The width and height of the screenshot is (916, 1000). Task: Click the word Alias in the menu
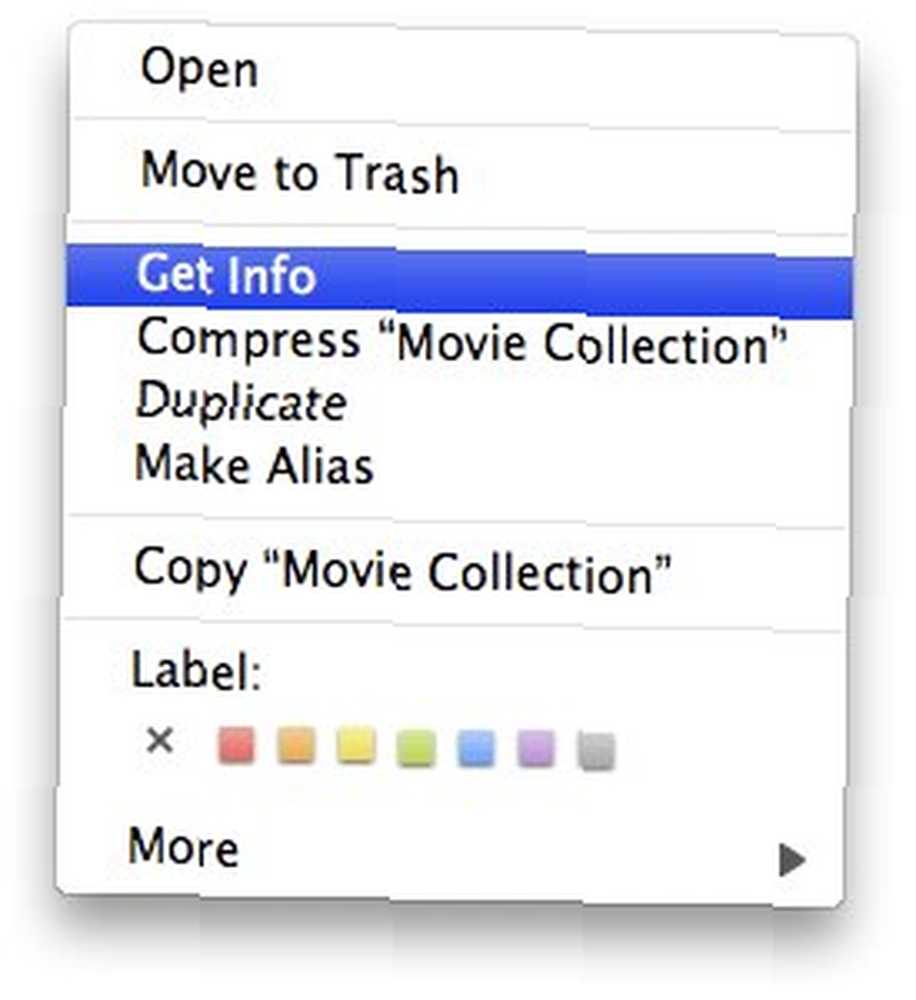tap(320, 466)
